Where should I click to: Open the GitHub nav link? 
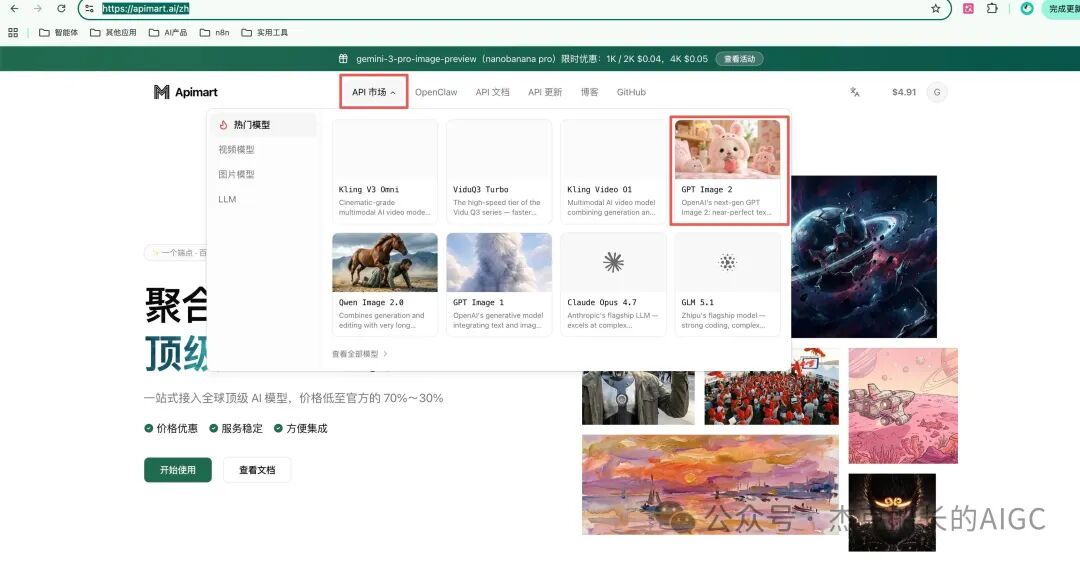[x=631, y=92]
